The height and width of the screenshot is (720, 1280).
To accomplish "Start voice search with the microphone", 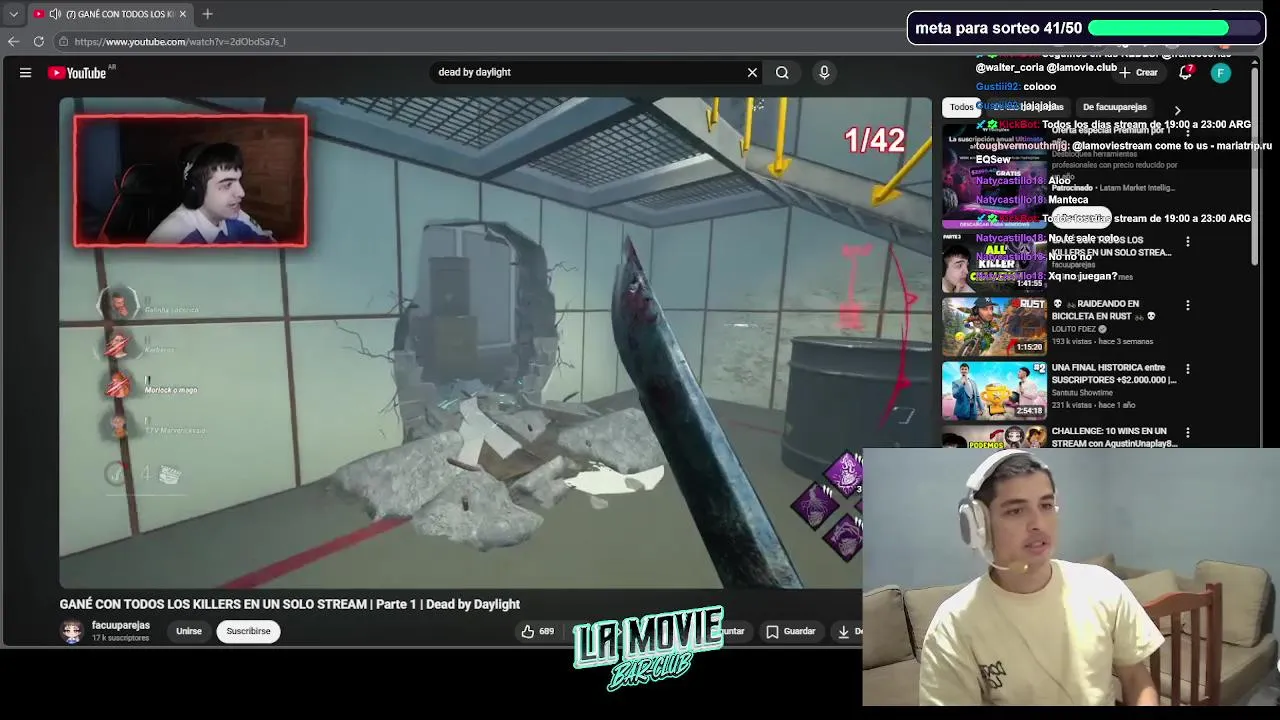I will (824, 72).
